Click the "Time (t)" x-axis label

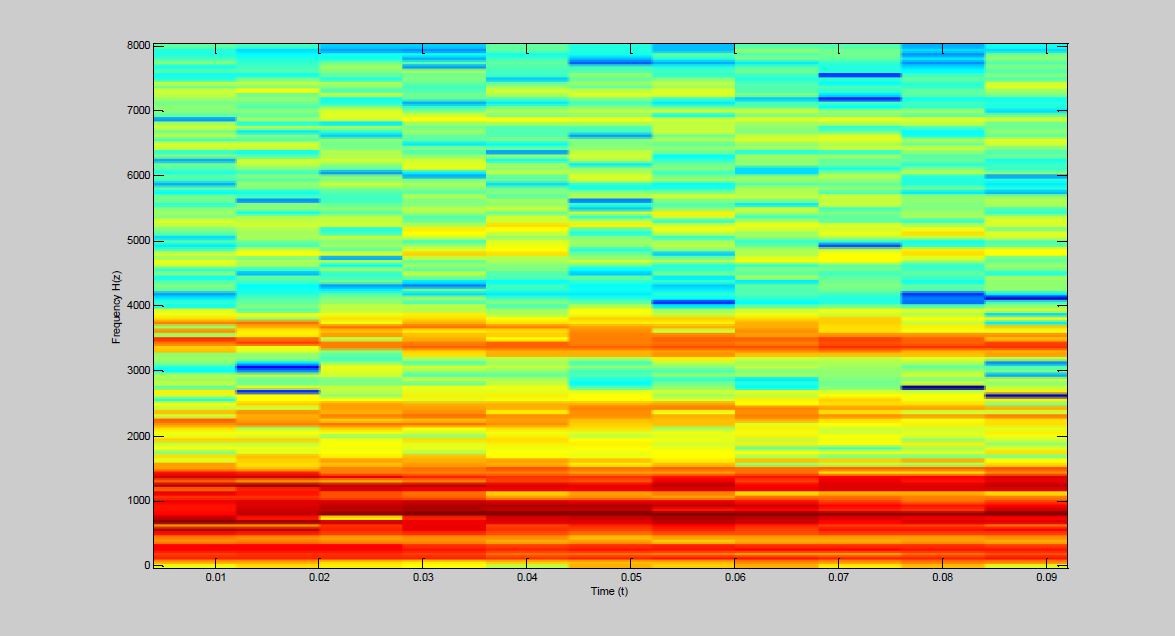tap(609, 591)
